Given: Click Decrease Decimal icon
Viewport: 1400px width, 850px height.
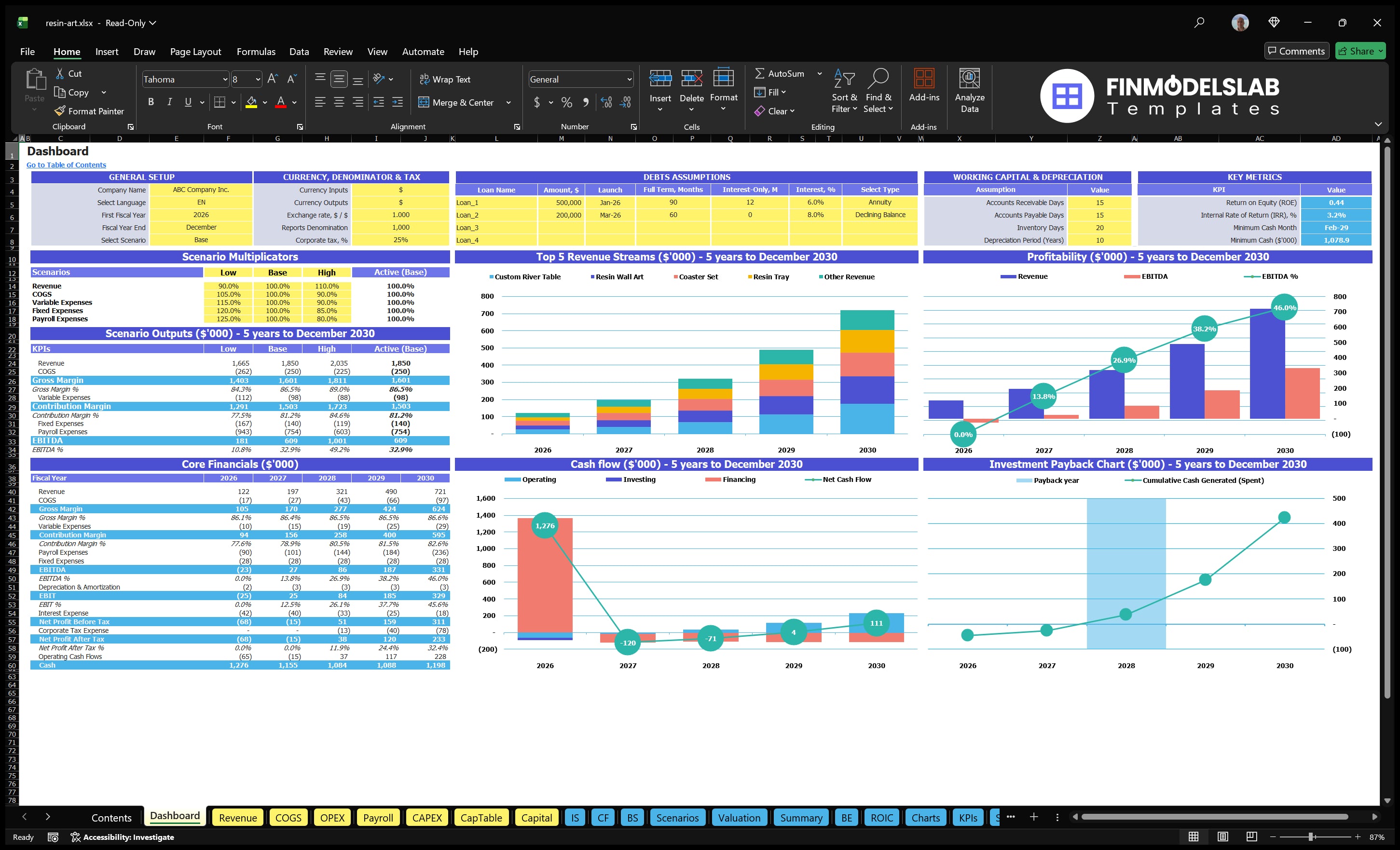Looking at the screenshot, I should pyautogui.click(x=625, y=102).
